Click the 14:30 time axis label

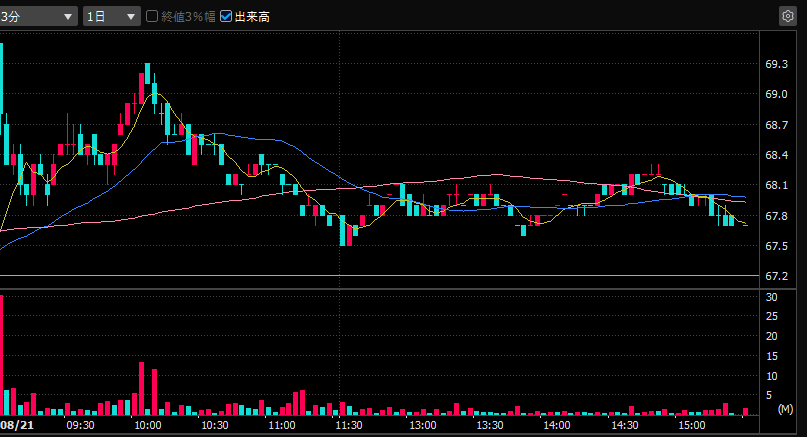624,425
